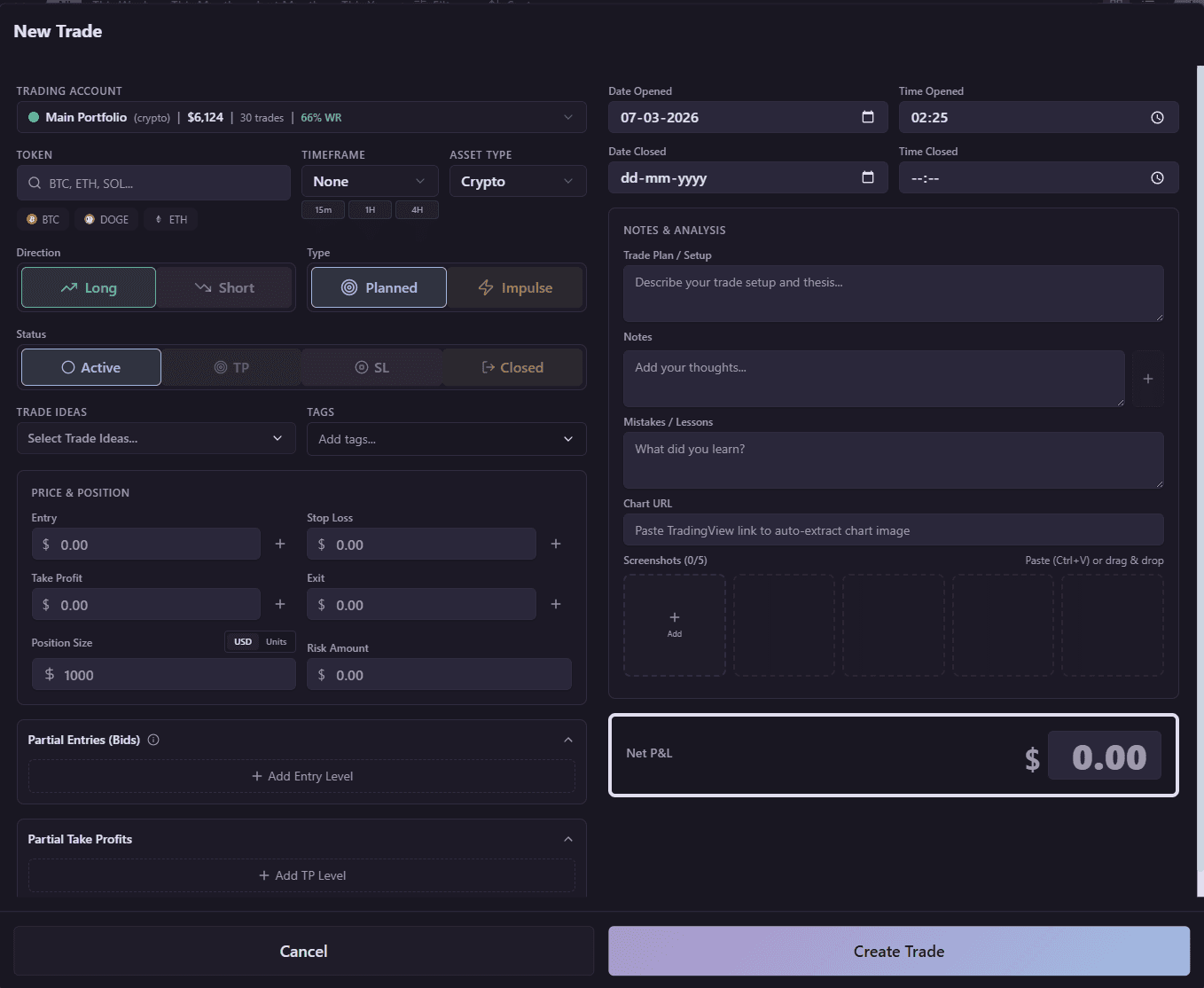Click the Partial Entries info icon

(x=154, y=739)
